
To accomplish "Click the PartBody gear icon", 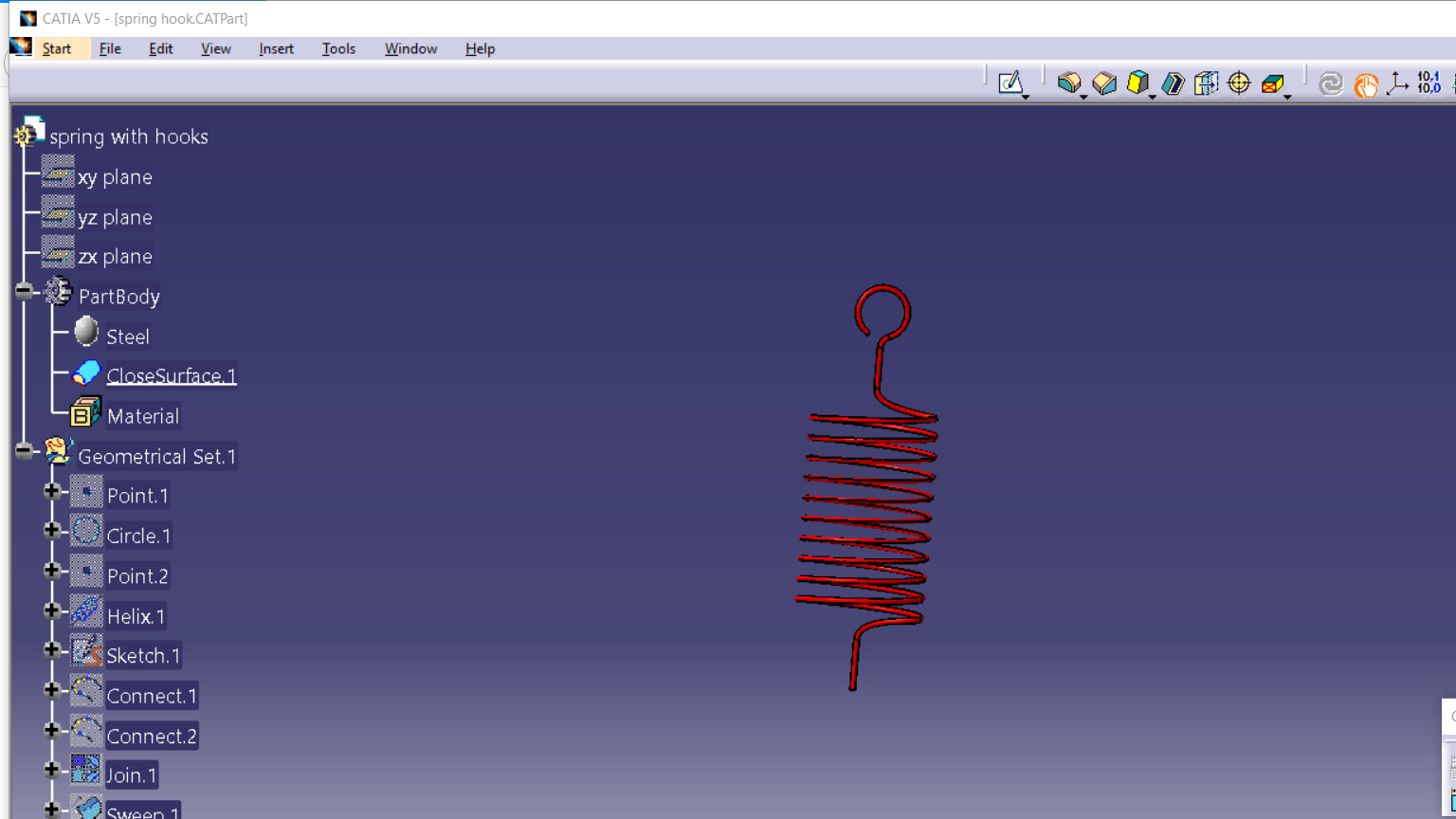I will (59, 292).
